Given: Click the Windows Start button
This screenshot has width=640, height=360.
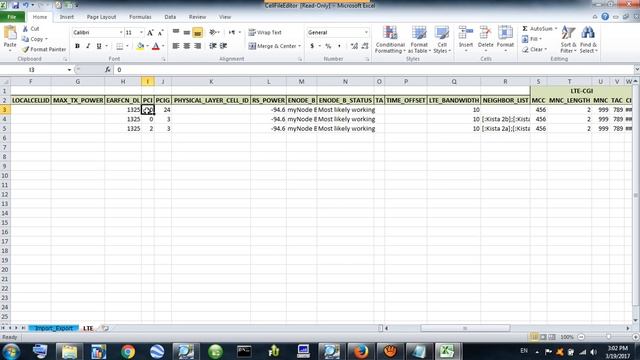Looking at the screenshot, I should [11, 351].
